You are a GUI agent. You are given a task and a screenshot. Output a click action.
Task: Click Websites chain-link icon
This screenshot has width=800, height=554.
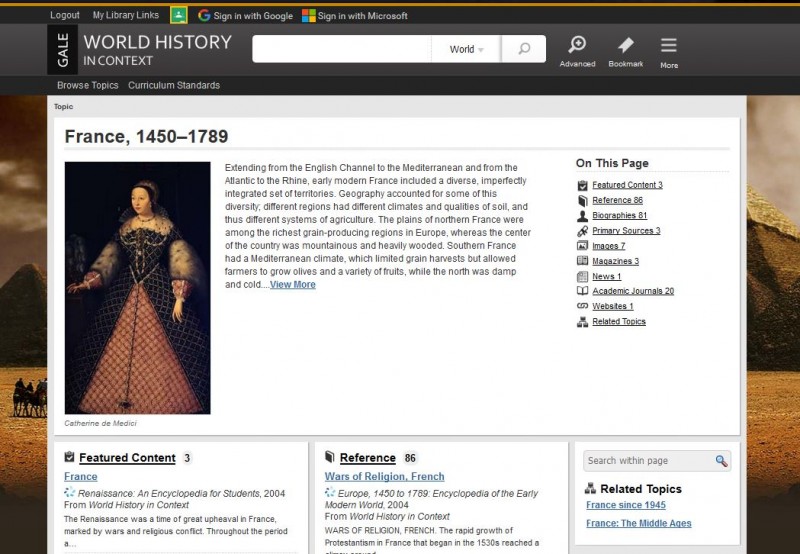click(582, 306)
